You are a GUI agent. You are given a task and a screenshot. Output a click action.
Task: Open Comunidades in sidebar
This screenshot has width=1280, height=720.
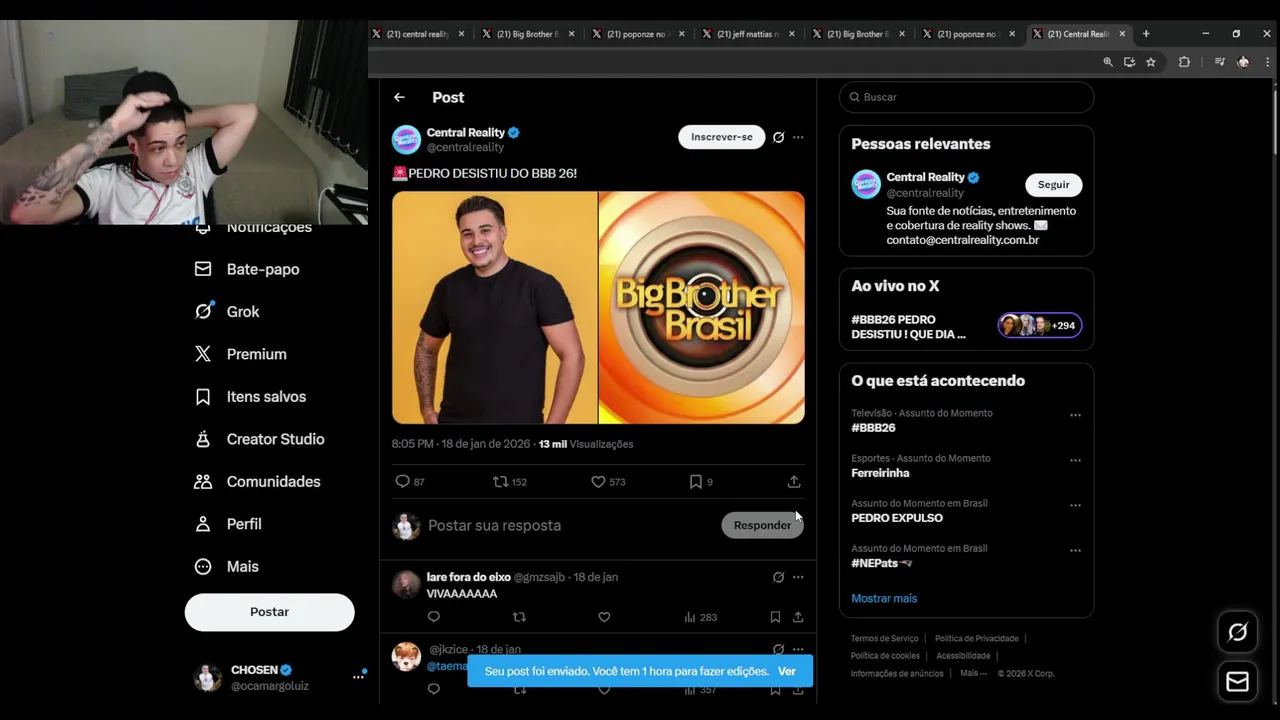pos(257,482)
